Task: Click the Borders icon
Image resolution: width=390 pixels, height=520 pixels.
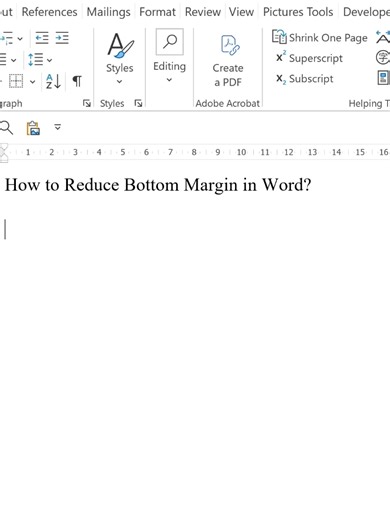Action: [16, 81]
